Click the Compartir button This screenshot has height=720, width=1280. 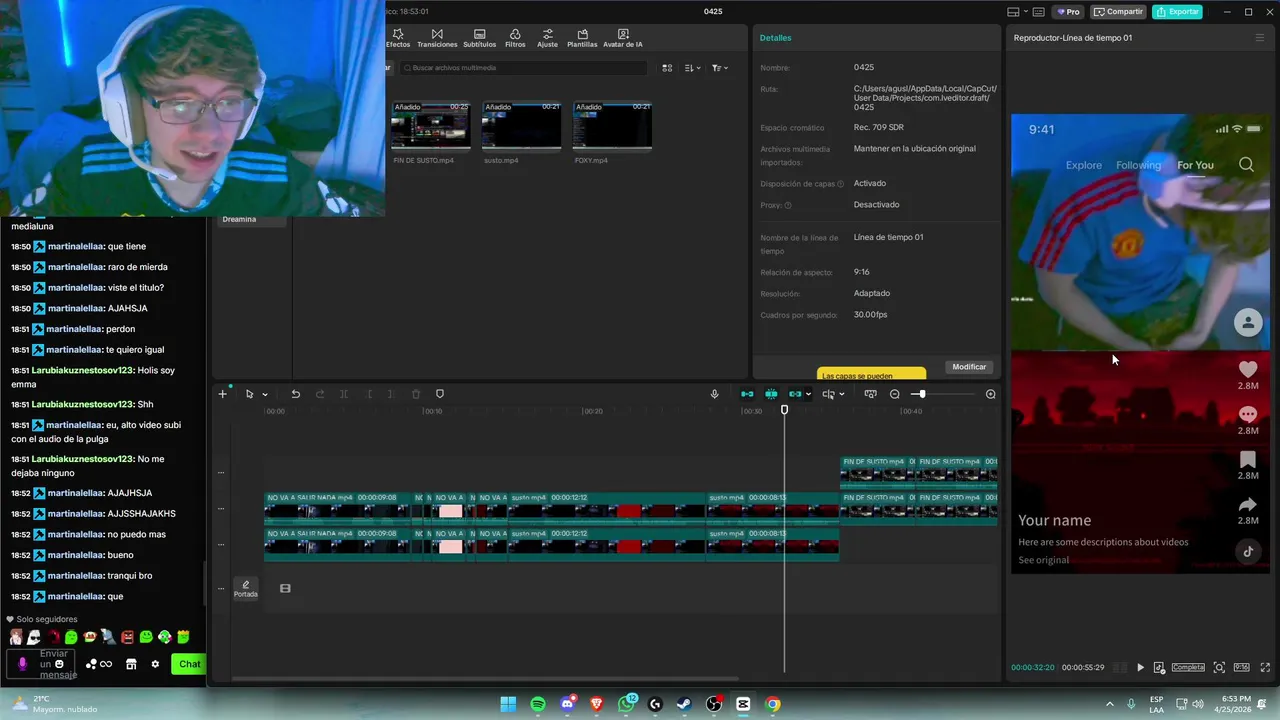(x=1118, y=12)
